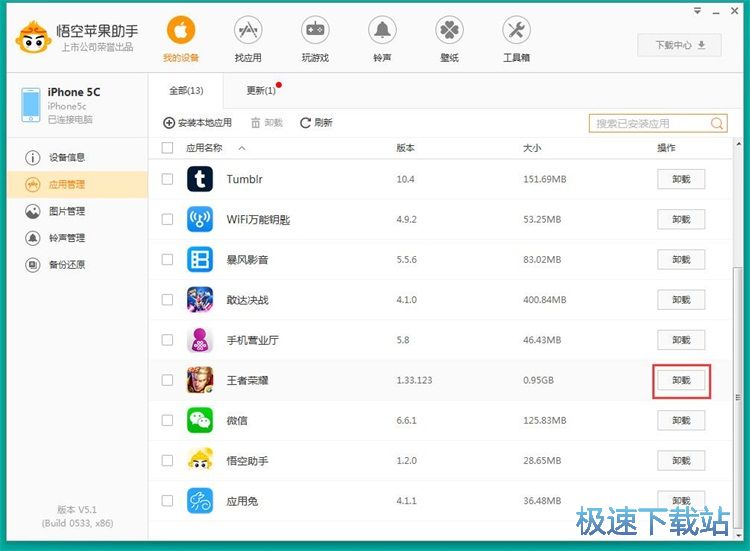Viewport: 750px width, 551px height.
Task: Click the search magnifier icon
Action: point(717,123)
